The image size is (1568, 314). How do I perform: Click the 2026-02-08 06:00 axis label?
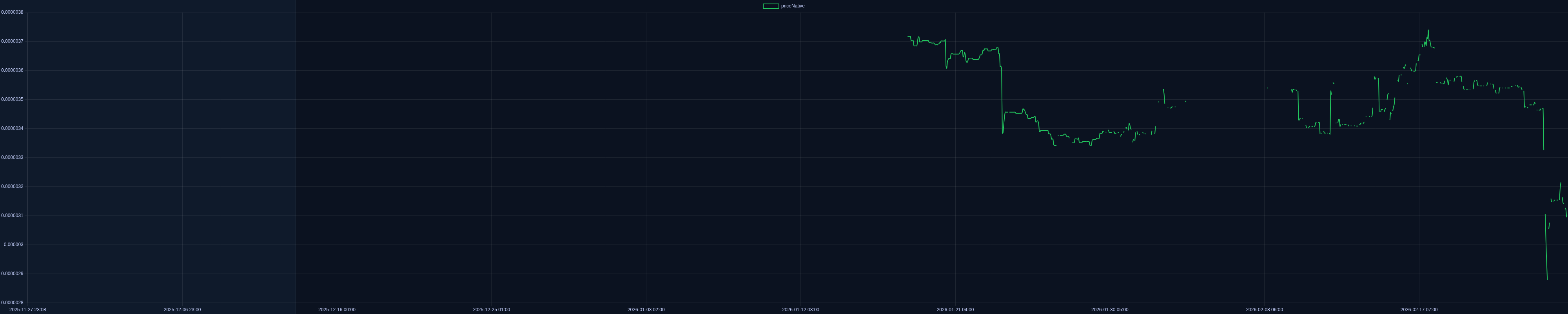click(x=1264, y=310)
